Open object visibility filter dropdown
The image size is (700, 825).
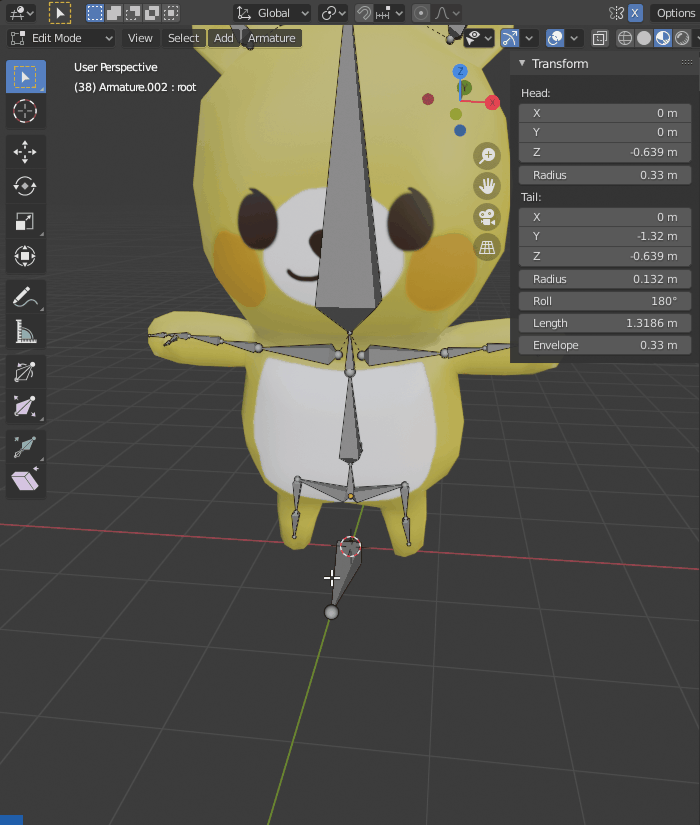478,38
